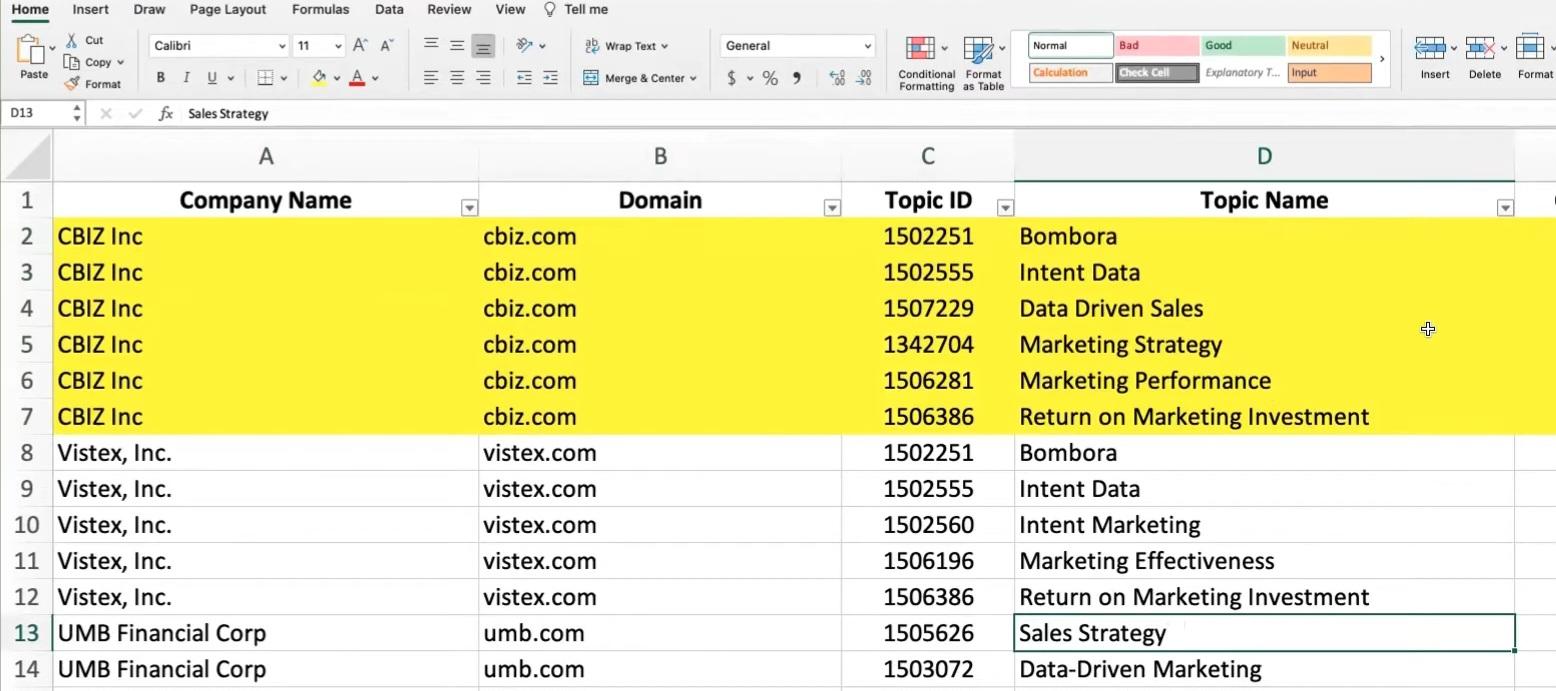
Task: Switch to the Draw ribbon tab
Action: click(x=149, y=10)
